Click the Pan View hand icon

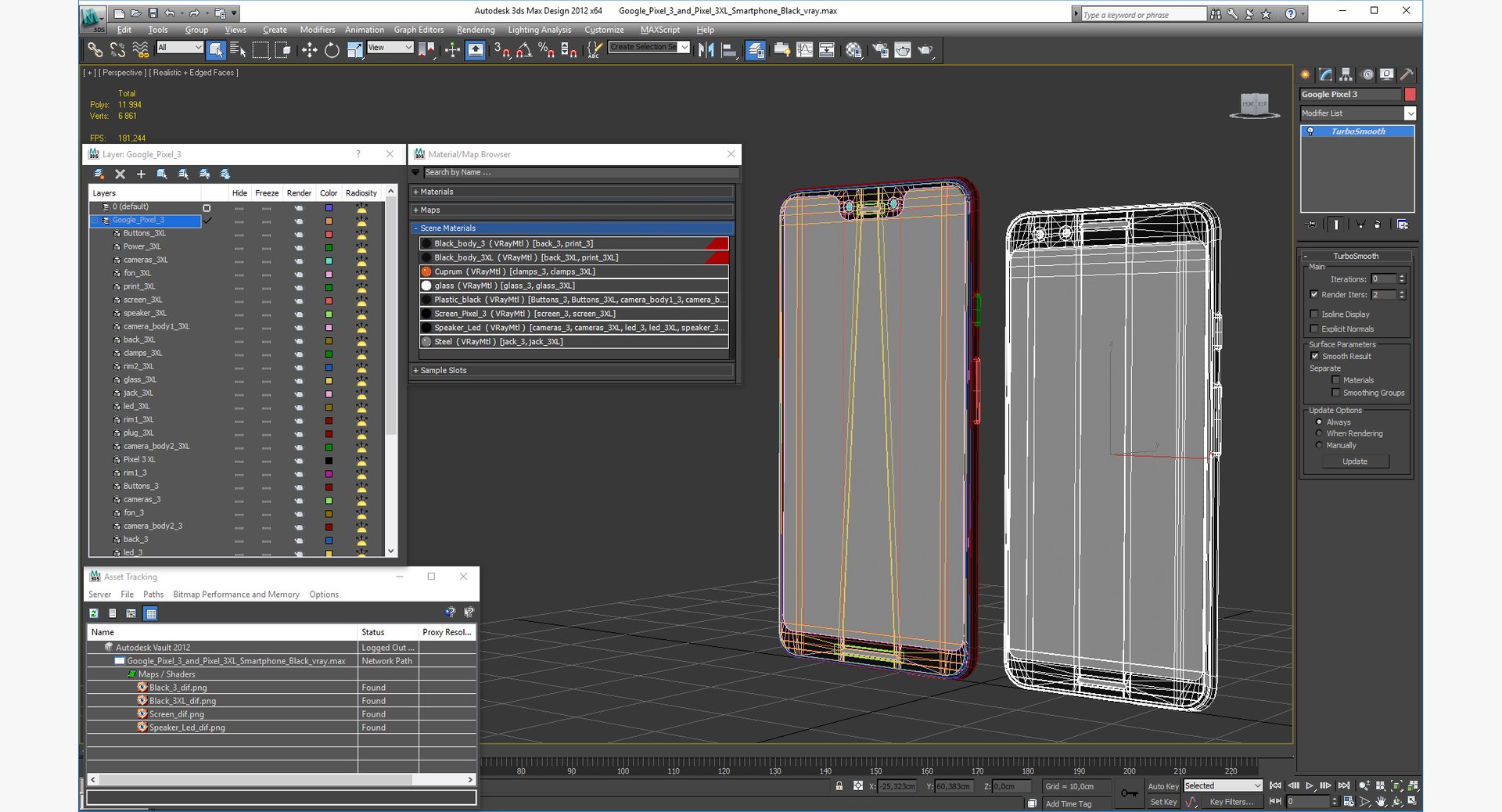click(1381, 802)
